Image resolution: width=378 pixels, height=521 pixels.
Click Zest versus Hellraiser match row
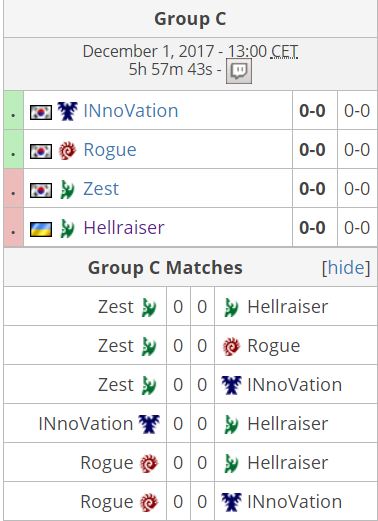190,306
